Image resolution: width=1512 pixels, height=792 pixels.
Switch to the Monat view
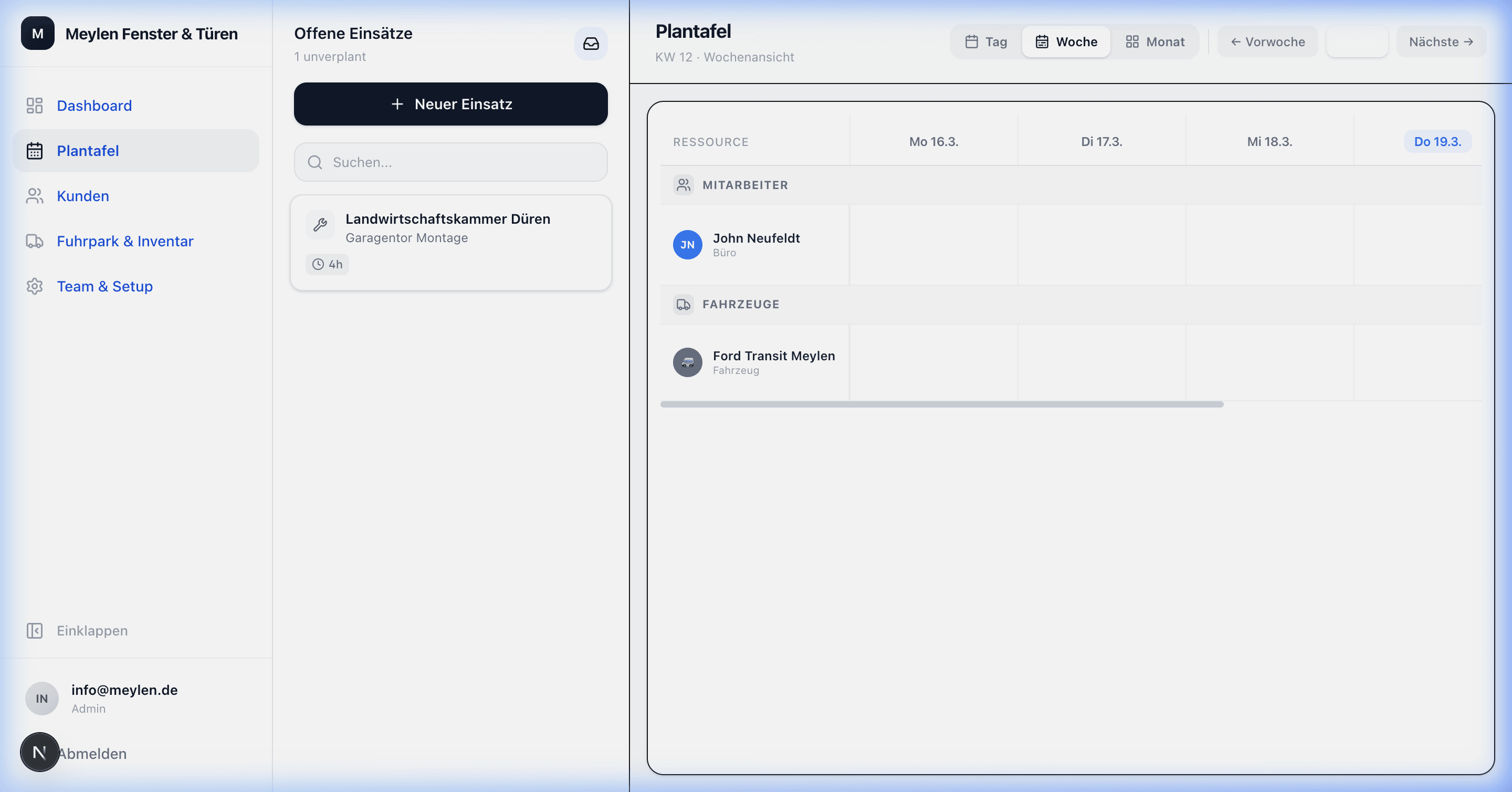[x=1154, y=41]
